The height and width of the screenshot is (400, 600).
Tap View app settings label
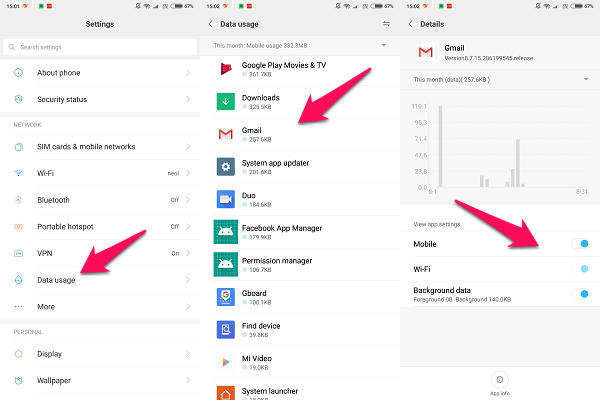(437, 224)
